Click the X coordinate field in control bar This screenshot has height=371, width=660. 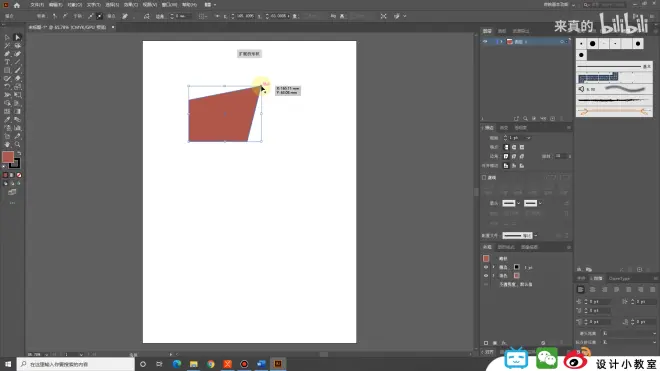[x=245, y=16]
